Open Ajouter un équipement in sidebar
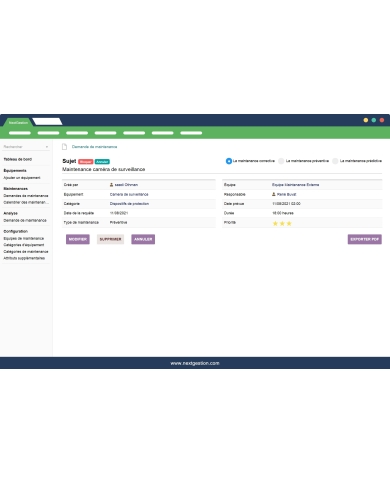The image size is (390, 484). click(22, 178)
